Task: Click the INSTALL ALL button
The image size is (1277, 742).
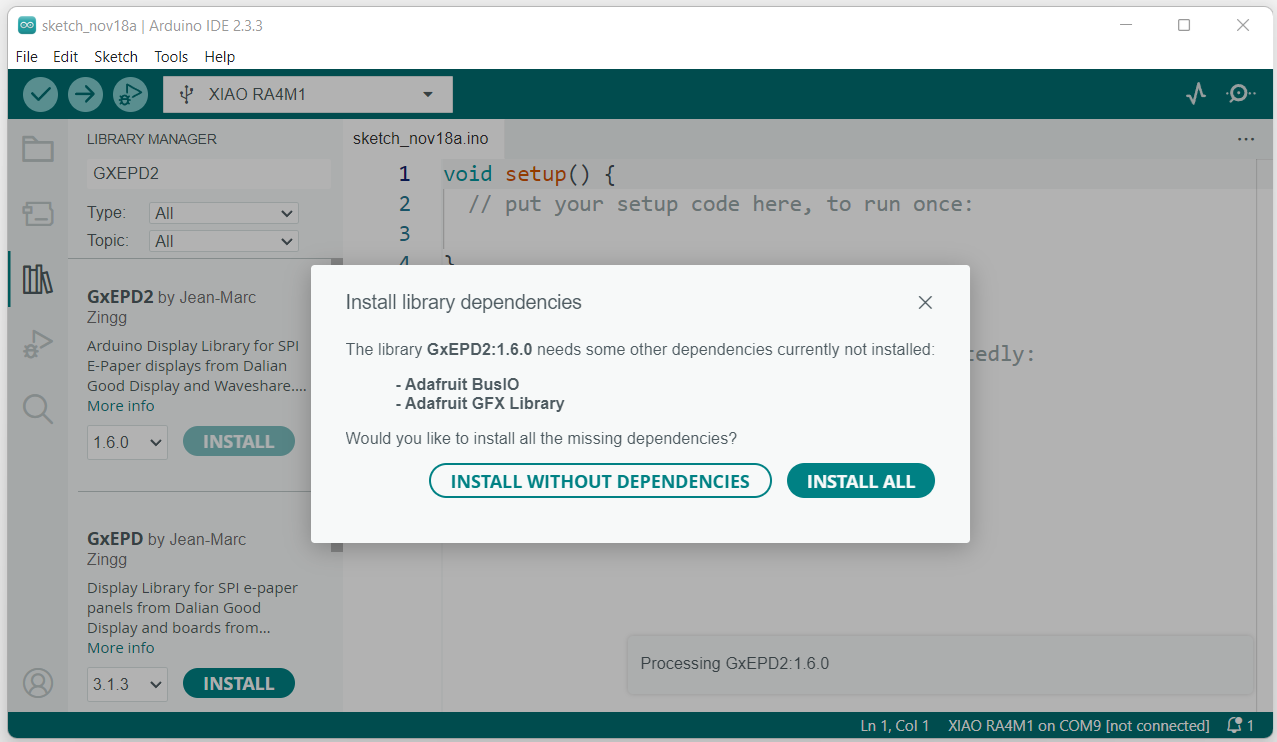Action: [x=861, y=481]
